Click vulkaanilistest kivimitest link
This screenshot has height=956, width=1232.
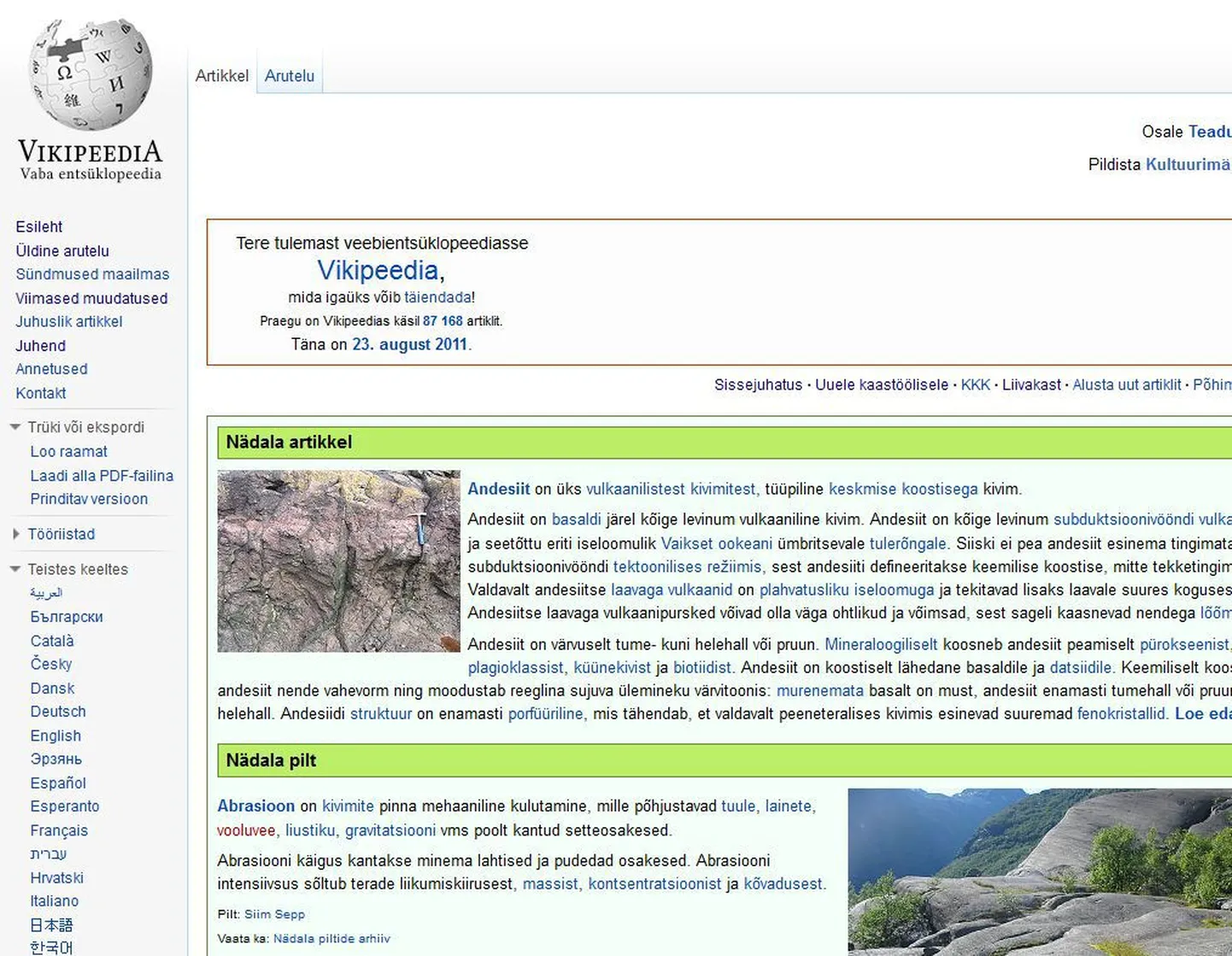tap(672, 489)
